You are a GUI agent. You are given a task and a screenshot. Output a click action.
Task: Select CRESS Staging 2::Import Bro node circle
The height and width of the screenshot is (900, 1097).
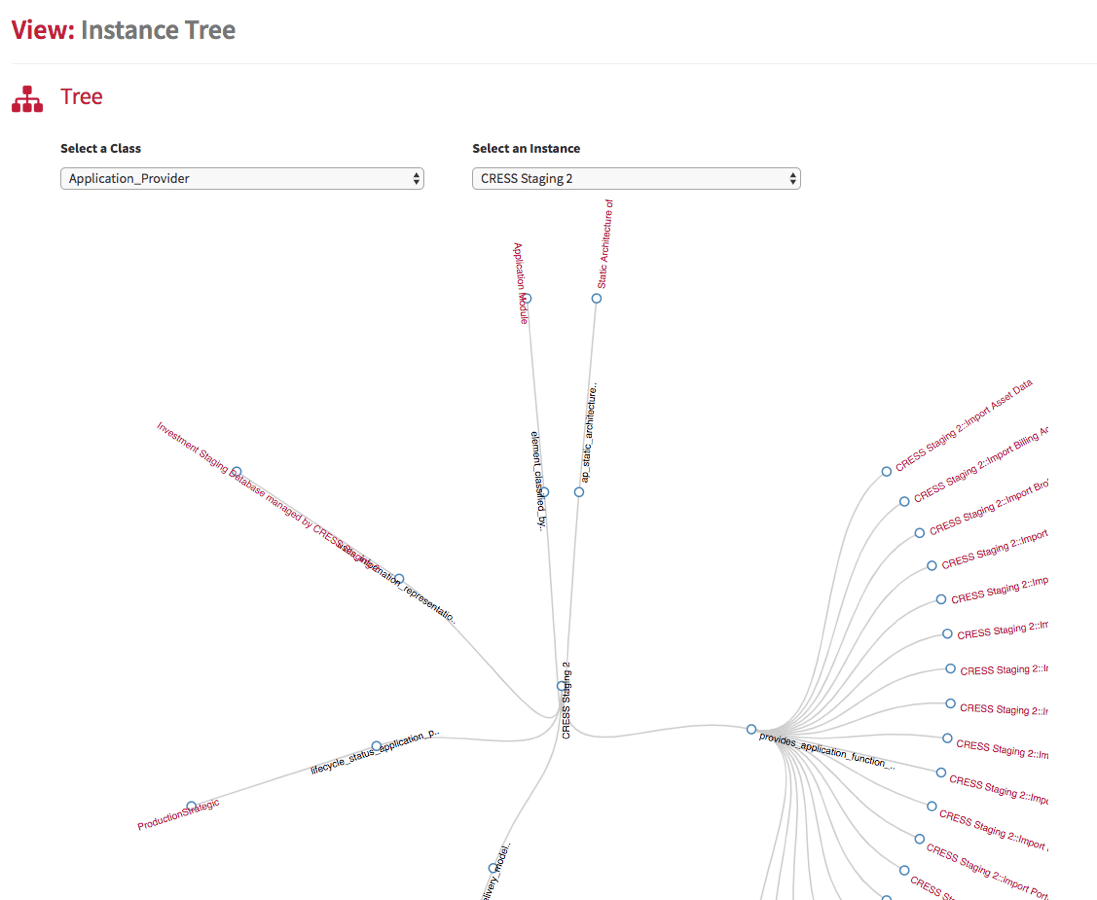click(x=919, y=533)
